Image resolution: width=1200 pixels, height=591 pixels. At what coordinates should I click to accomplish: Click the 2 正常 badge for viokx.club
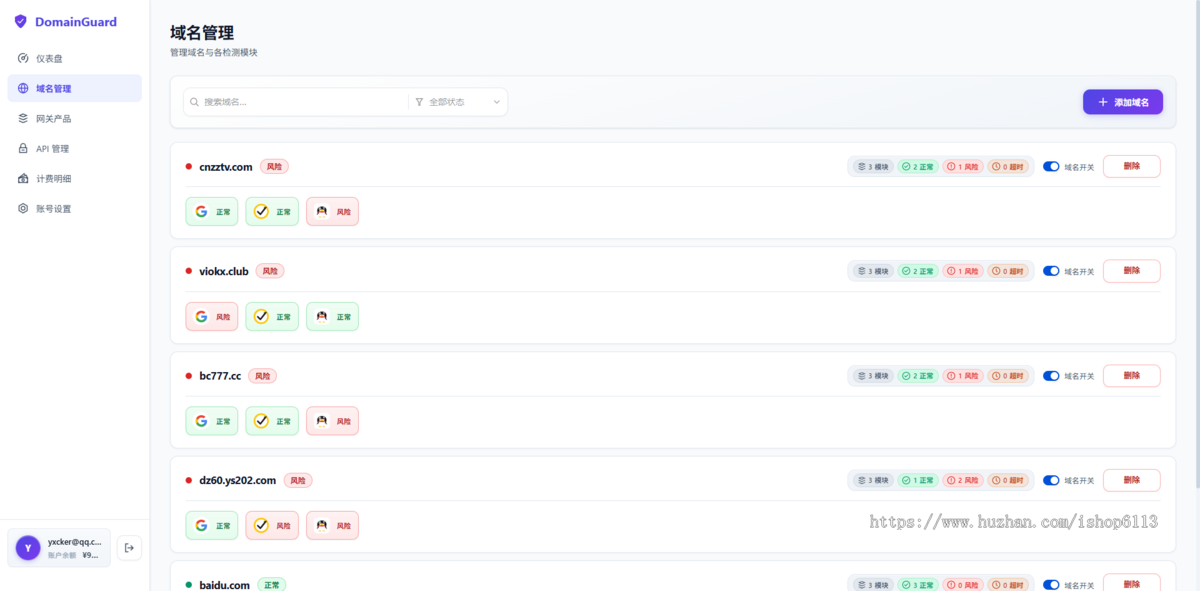[918, 271]
